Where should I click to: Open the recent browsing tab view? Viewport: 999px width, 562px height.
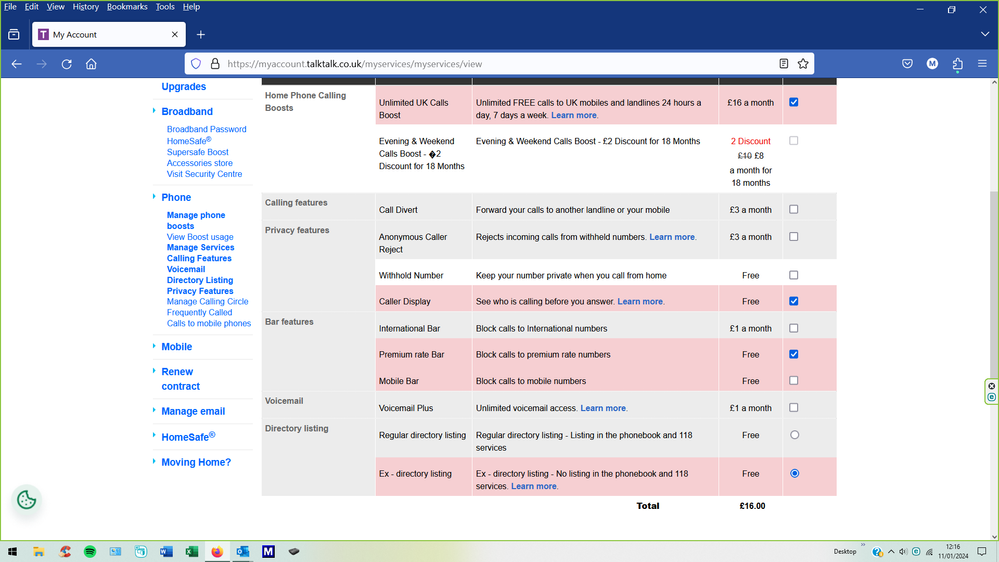14,34
